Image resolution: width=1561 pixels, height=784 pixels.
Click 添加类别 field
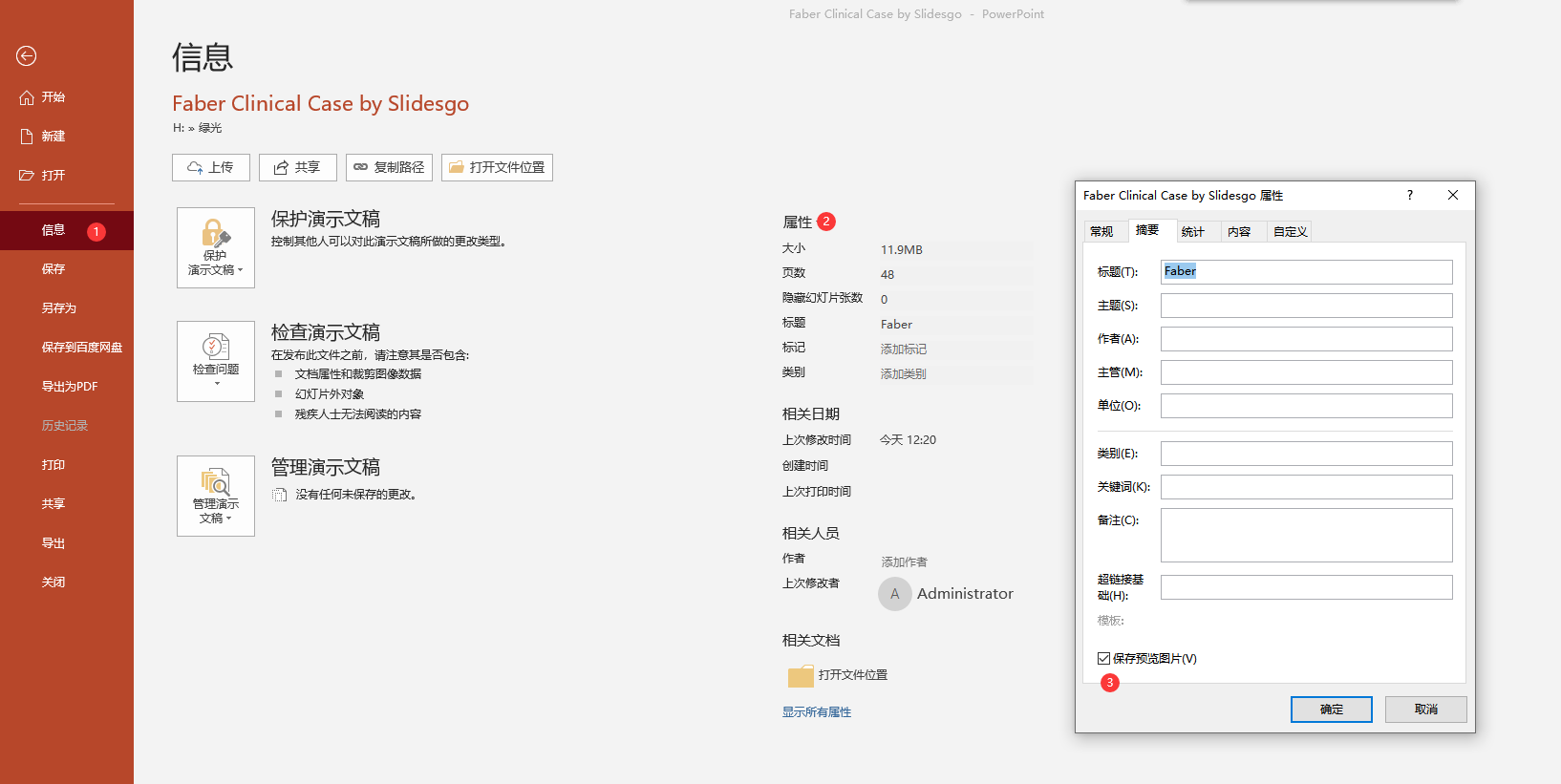[955, 374]
